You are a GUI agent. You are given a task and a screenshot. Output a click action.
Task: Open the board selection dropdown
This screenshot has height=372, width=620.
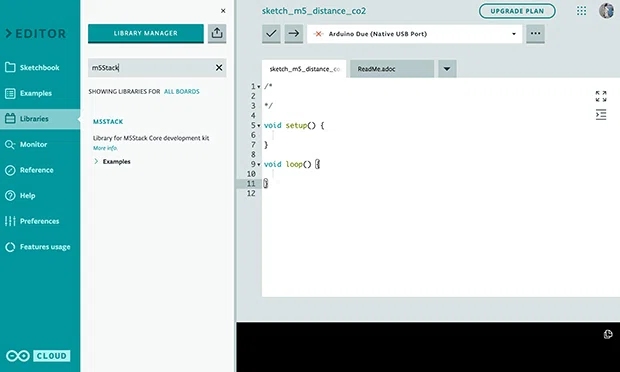click(414, 34)
